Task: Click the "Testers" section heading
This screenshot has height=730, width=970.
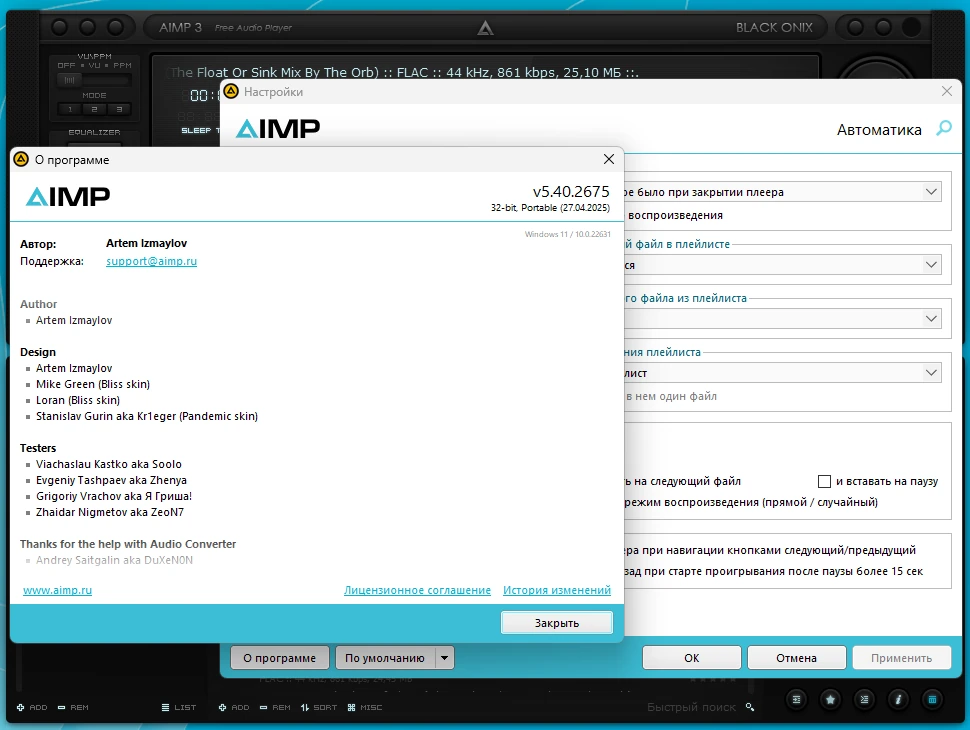Action: [x=38, y=448]
